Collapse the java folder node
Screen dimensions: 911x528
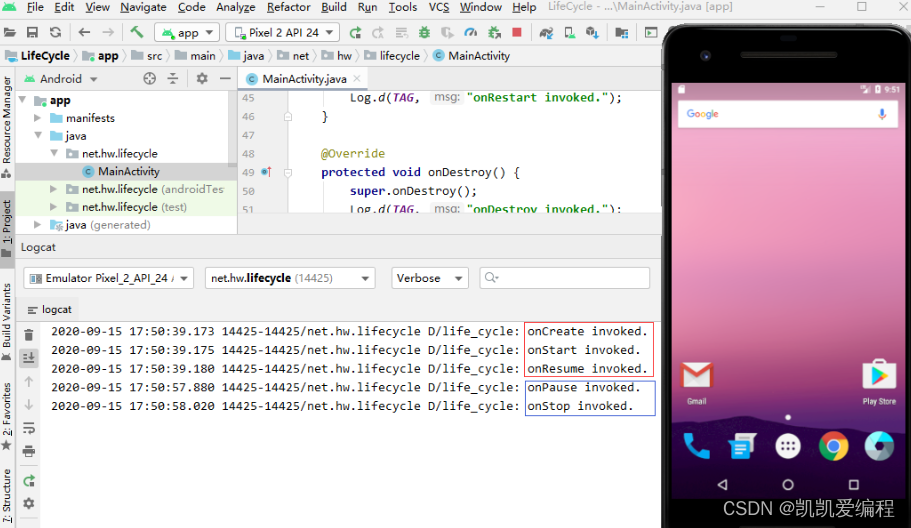click(38, 135)
